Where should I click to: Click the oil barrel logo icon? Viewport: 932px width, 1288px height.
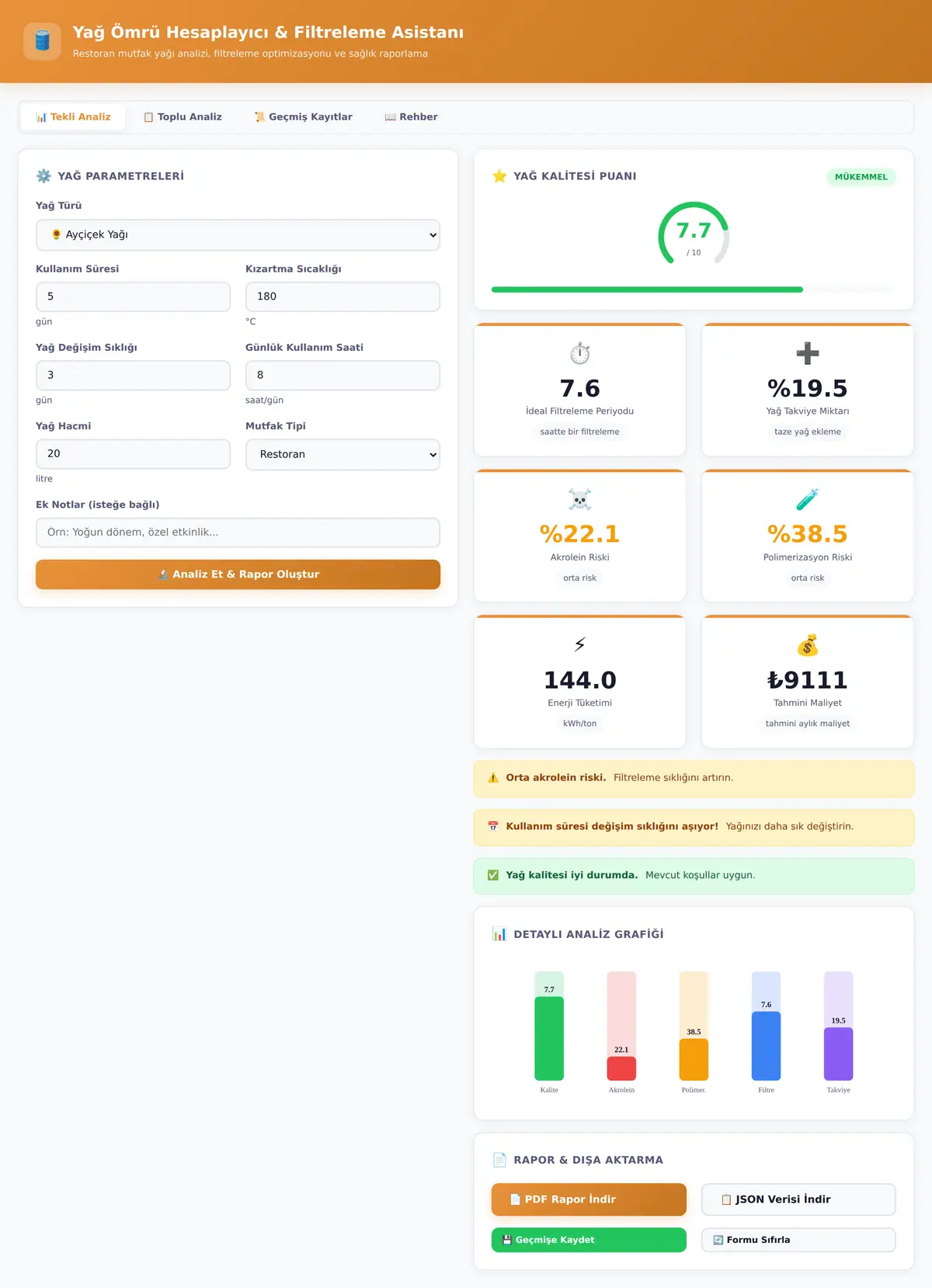pyautogui.click(x=42, y=41)
